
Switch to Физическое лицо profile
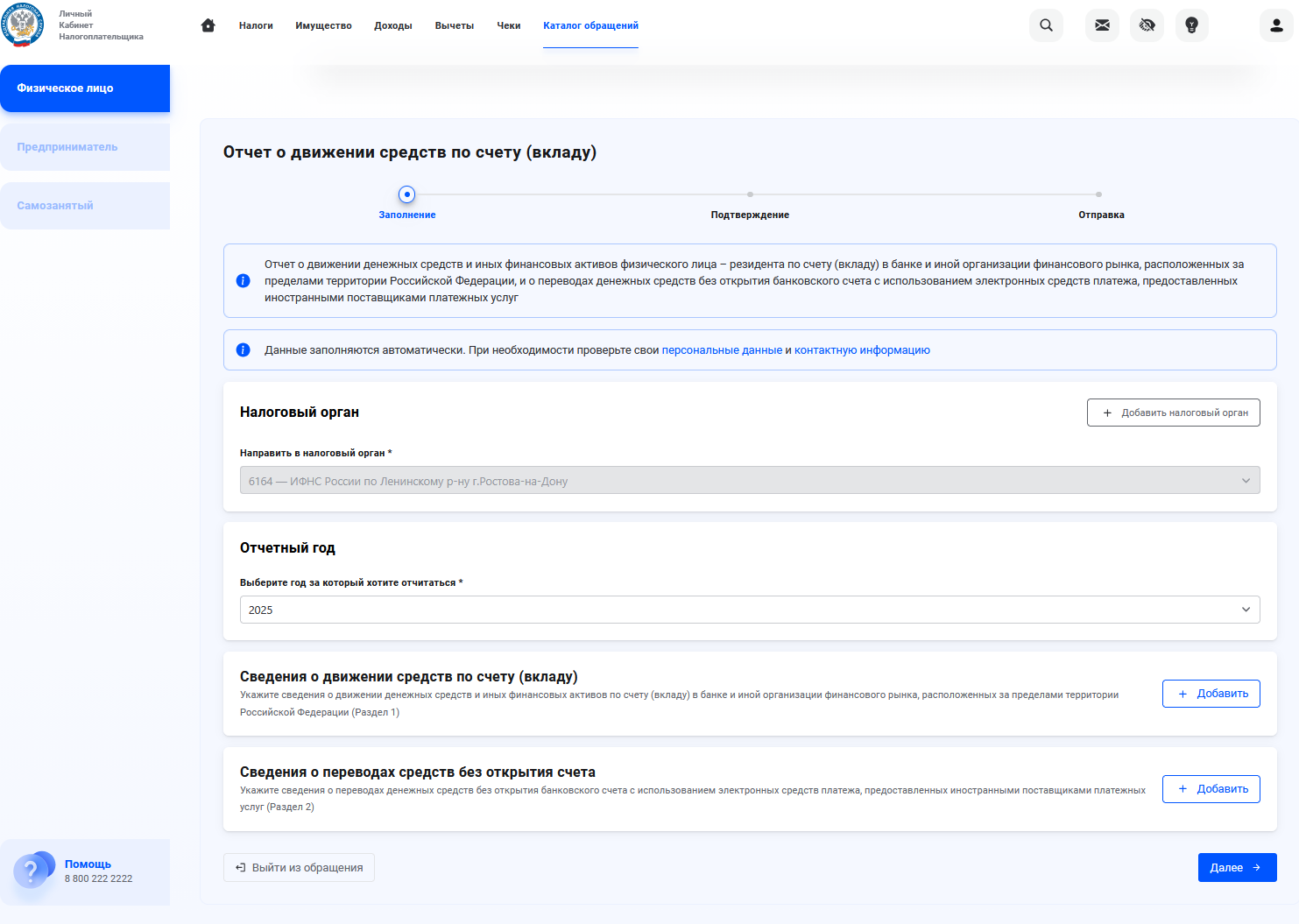coord(85,88)
